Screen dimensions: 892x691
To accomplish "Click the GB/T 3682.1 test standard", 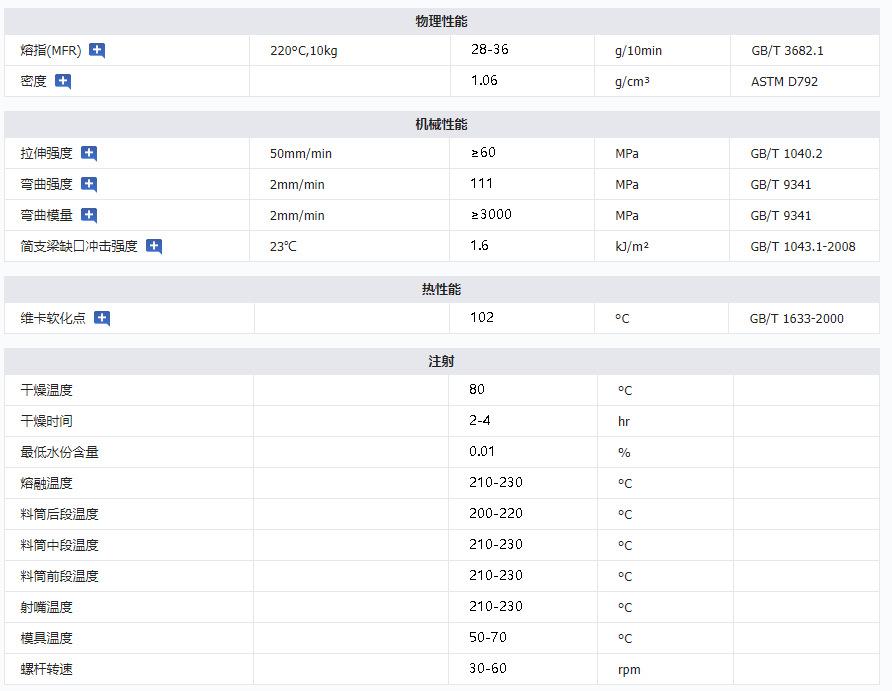I will coord(787,51).
